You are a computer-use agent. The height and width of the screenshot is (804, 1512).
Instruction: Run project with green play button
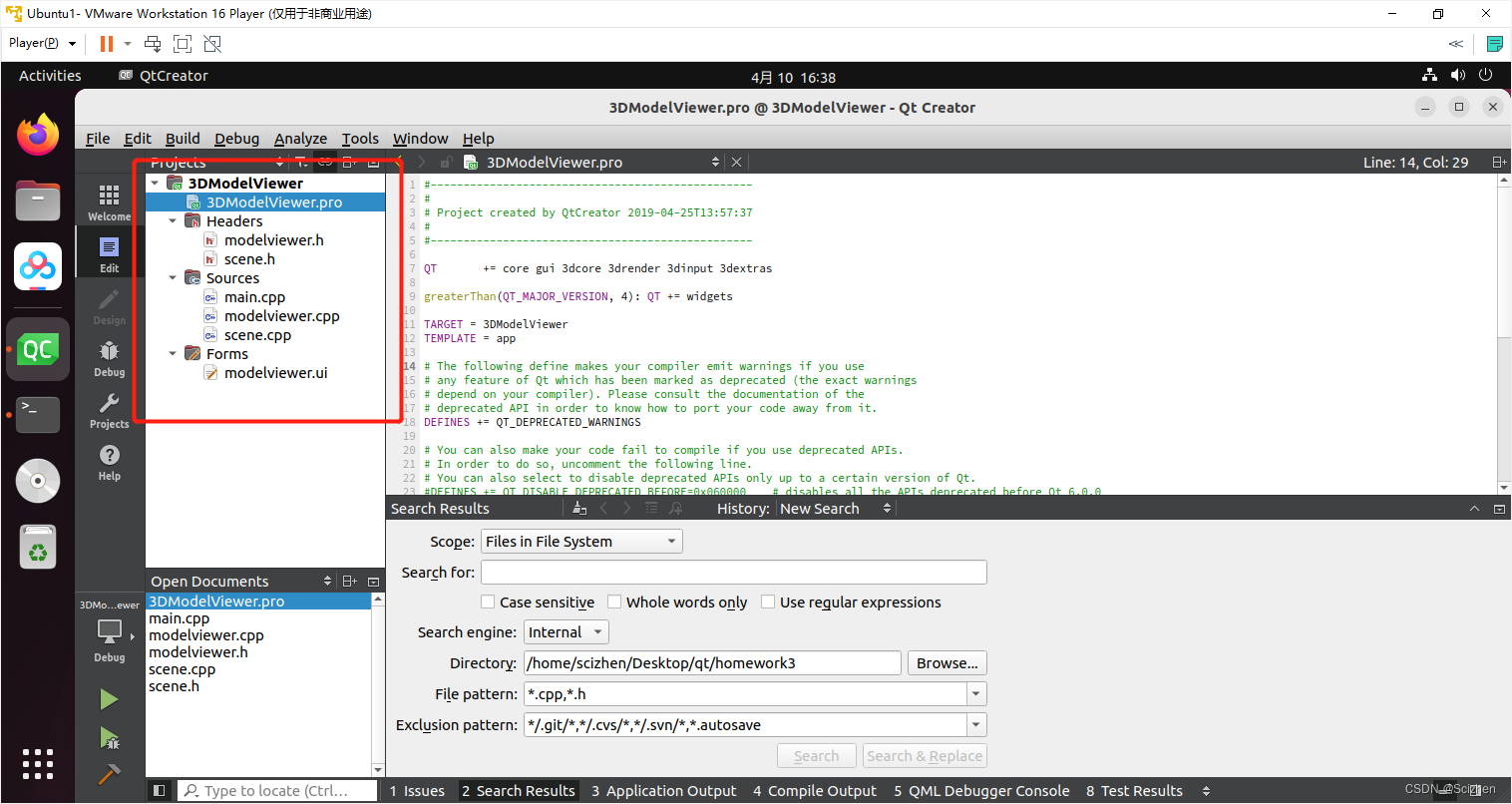coord(109,699)
